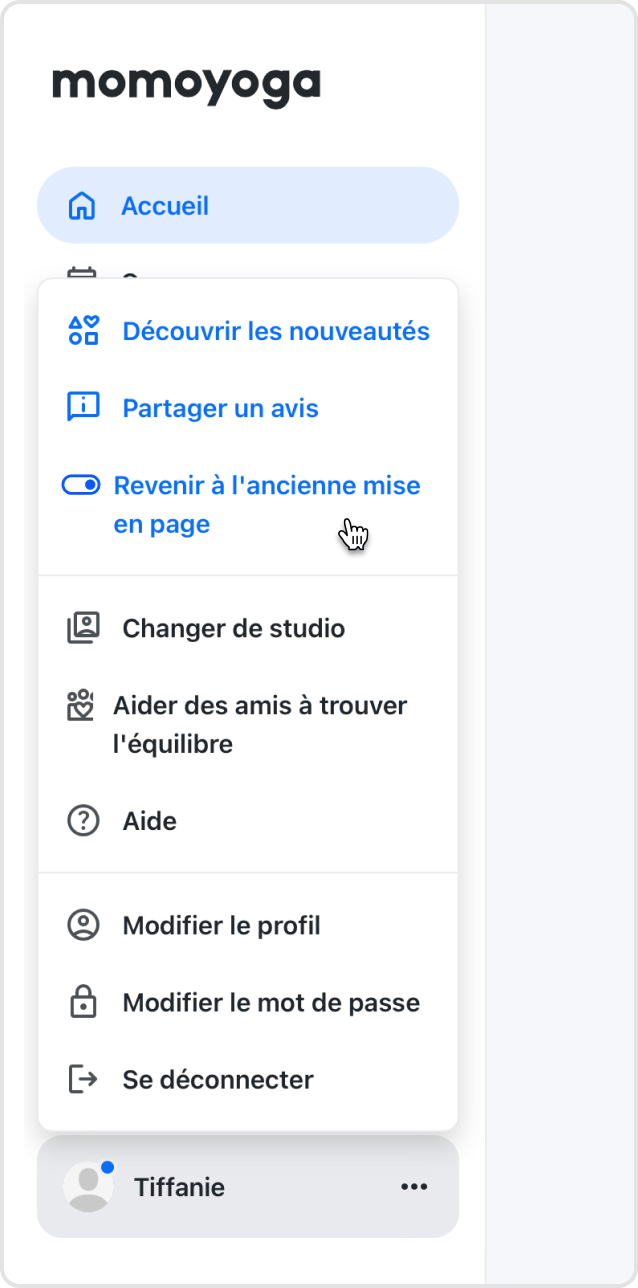Click the Tiffanie user name label

[179, 1187]
